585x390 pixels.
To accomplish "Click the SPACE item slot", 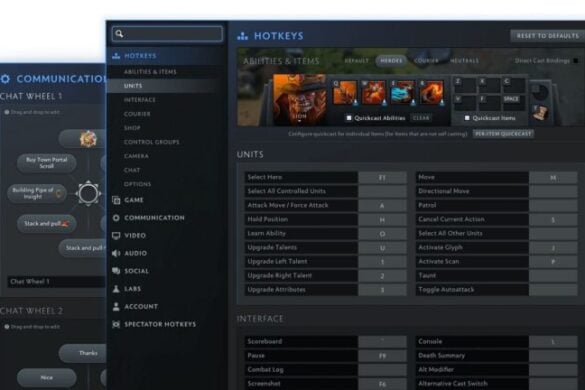I will coord(514,102).
